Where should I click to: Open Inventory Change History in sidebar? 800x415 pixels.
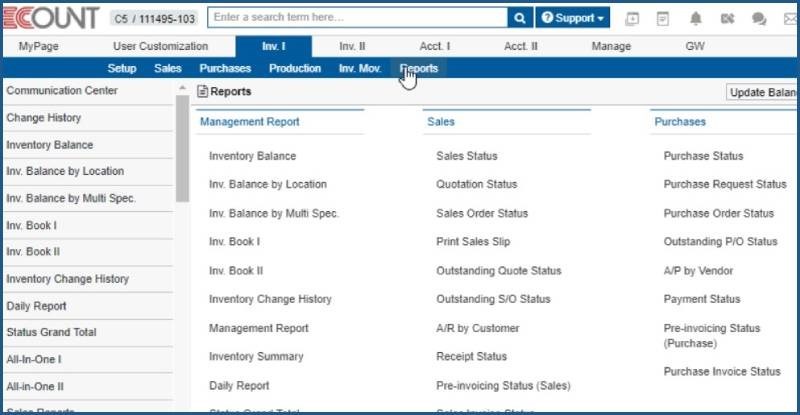pyautogui.click(x=67, y=279)
